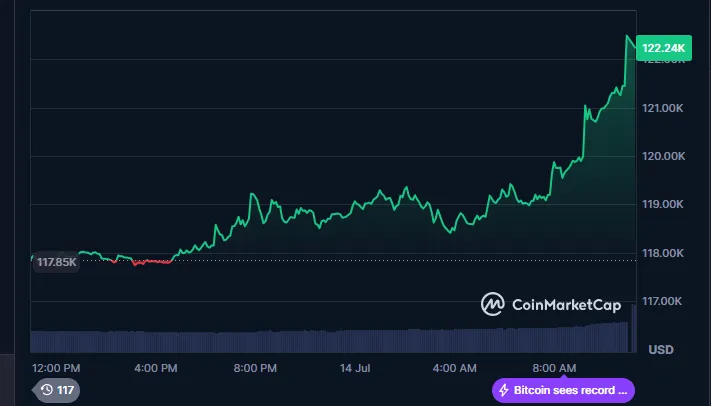Click the 8:00 PM time axis label
This screenshot has width=711, height=406.
click(x=254, y=368)
